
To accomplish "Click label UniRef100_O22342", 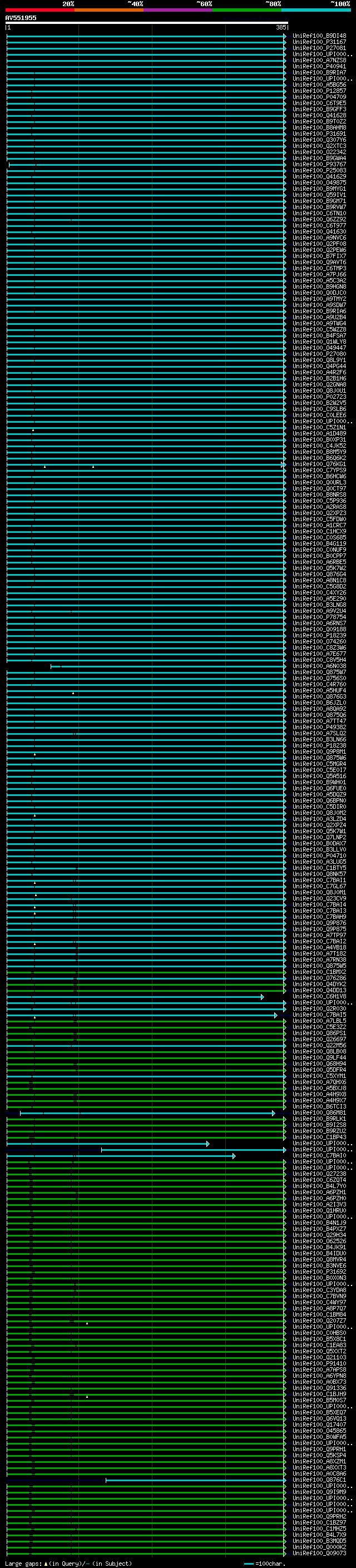I will click(319, 152).
